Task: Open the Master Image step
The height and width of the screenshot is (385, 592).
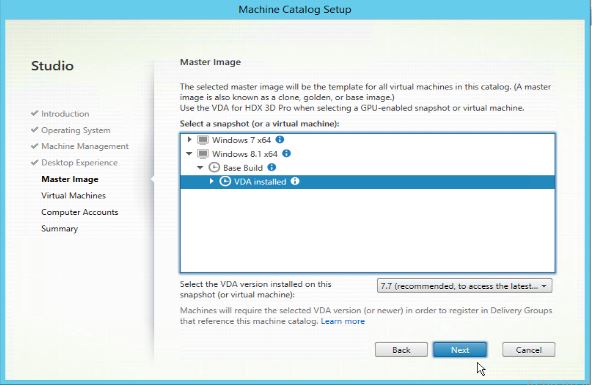Action: point(70,179)
